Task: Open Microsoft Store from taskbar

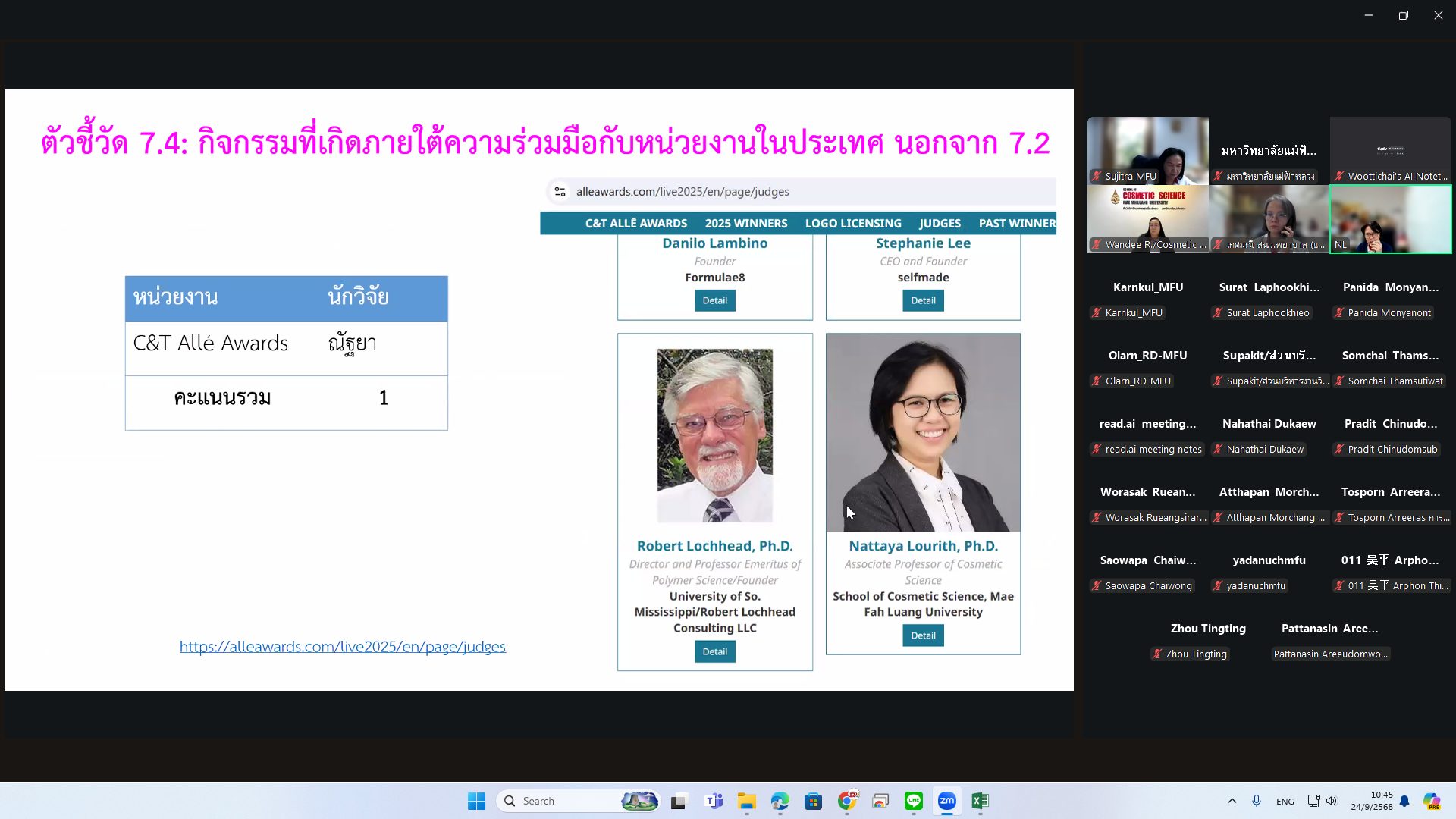Action: pos(813,801)
